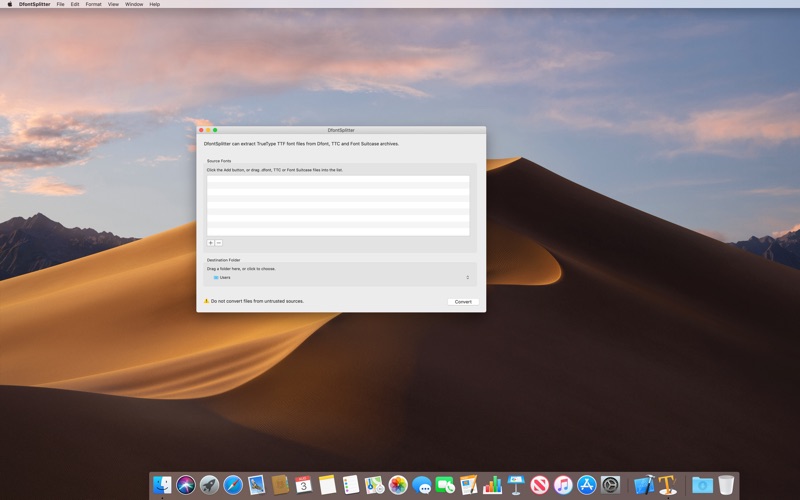Open Calendar icon in the Dock
The image size is (800, 500).
(304, 485)
